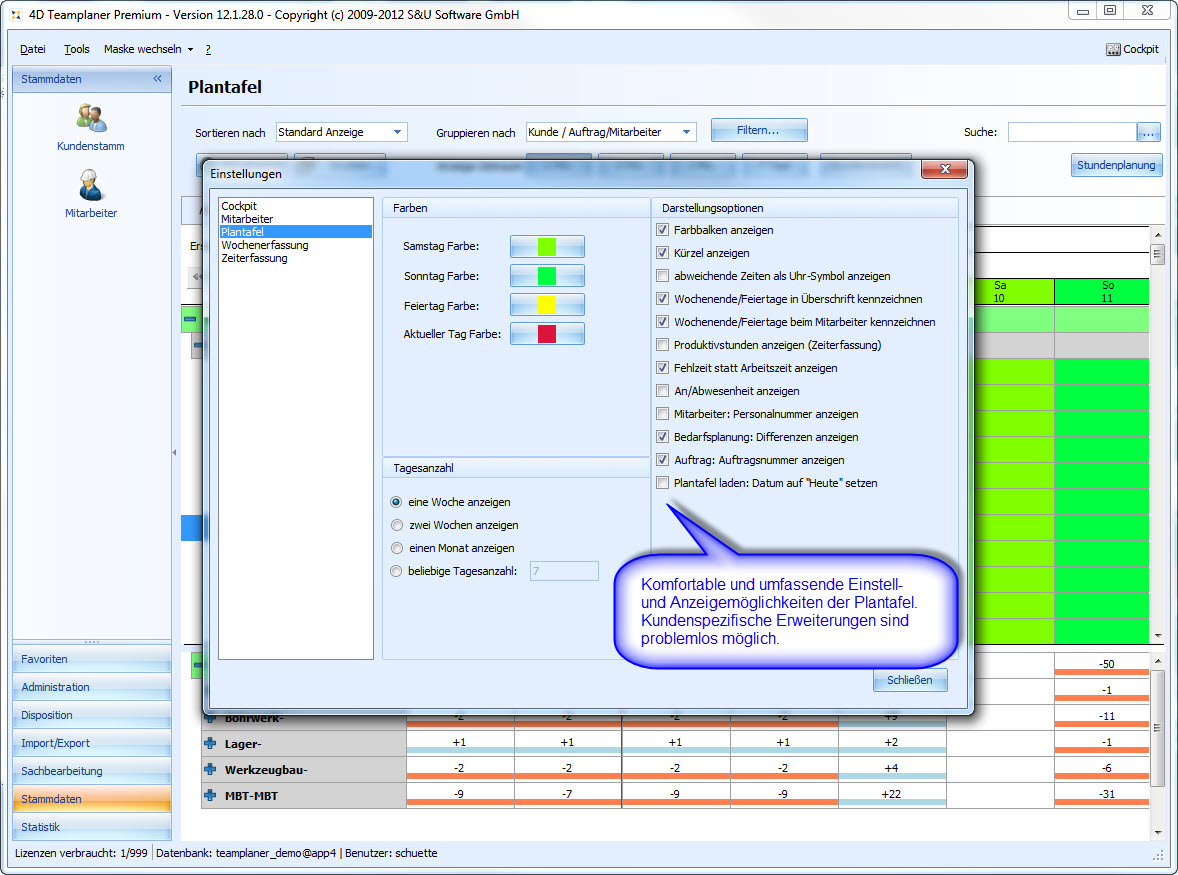The height and width of the screenshot is (875, 1178).
Task: Toggle An/Abwesenheit anzeigen checkbox
Action: (x=662, y=391)
